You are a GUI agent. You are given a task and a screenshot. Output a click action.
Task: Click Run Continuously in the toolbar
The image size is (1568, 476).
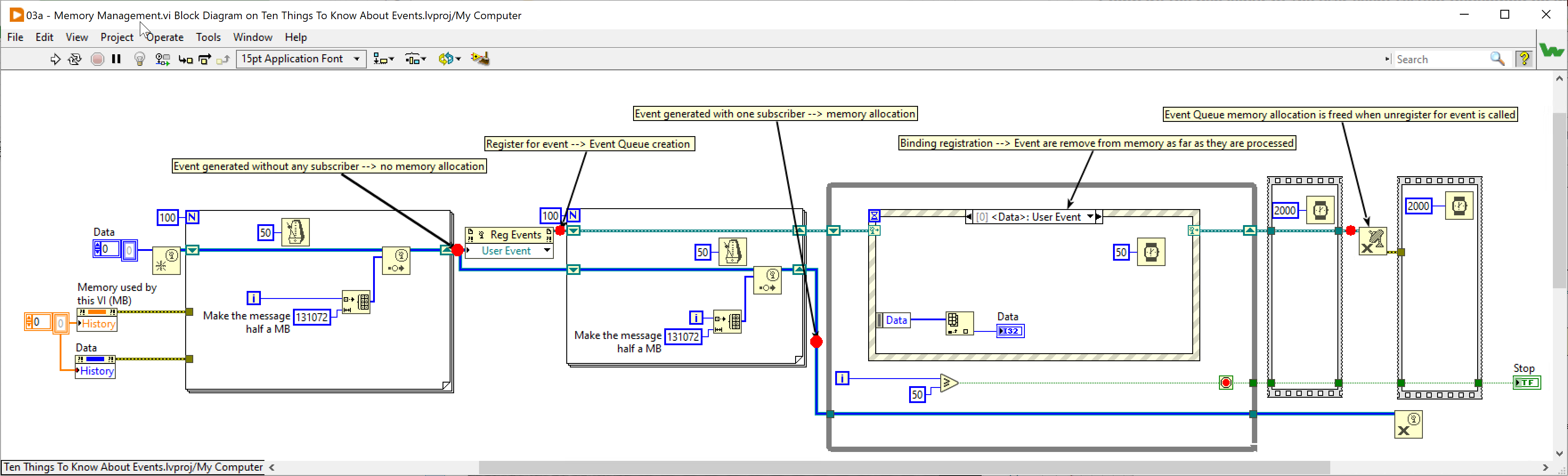point(75,59)
